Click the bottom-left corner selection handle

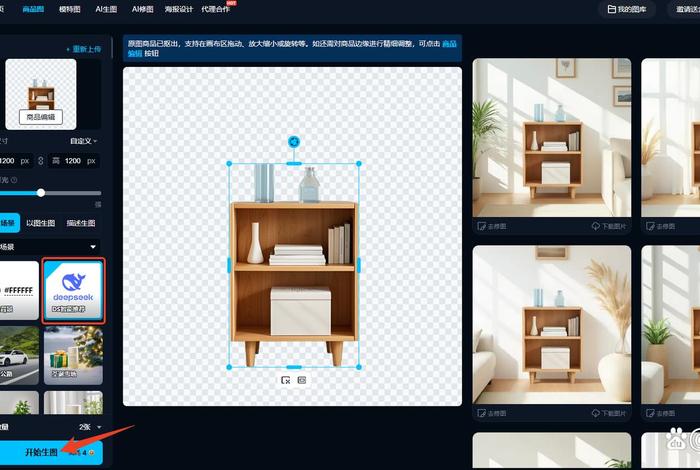[x=229, y=367]
